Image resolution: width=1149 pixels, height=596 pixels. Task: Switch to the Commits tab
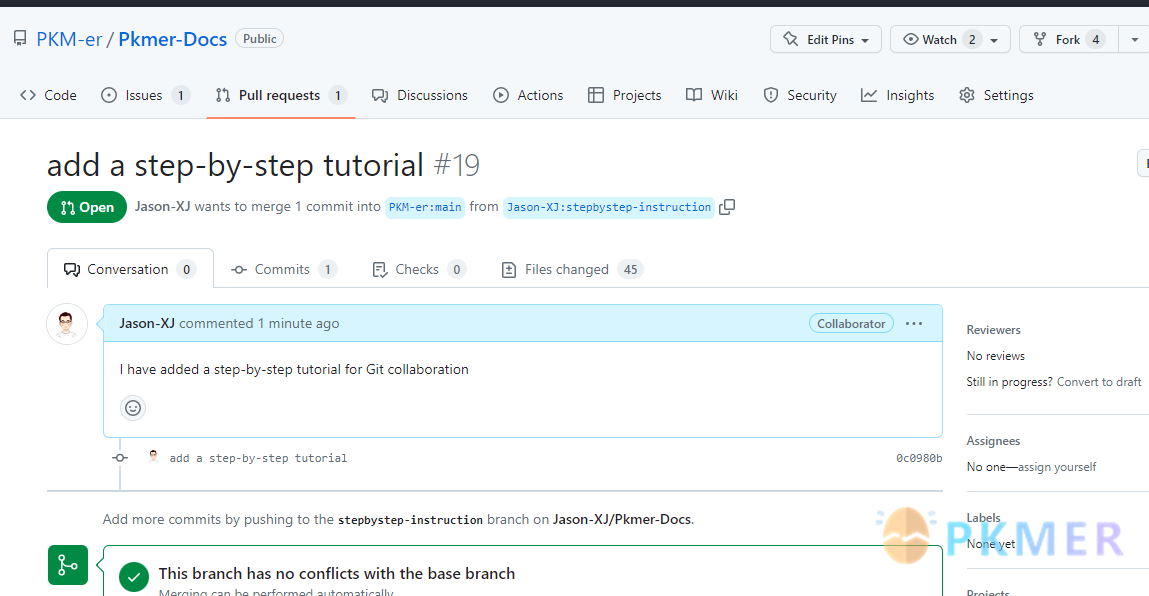coord(284,270)
